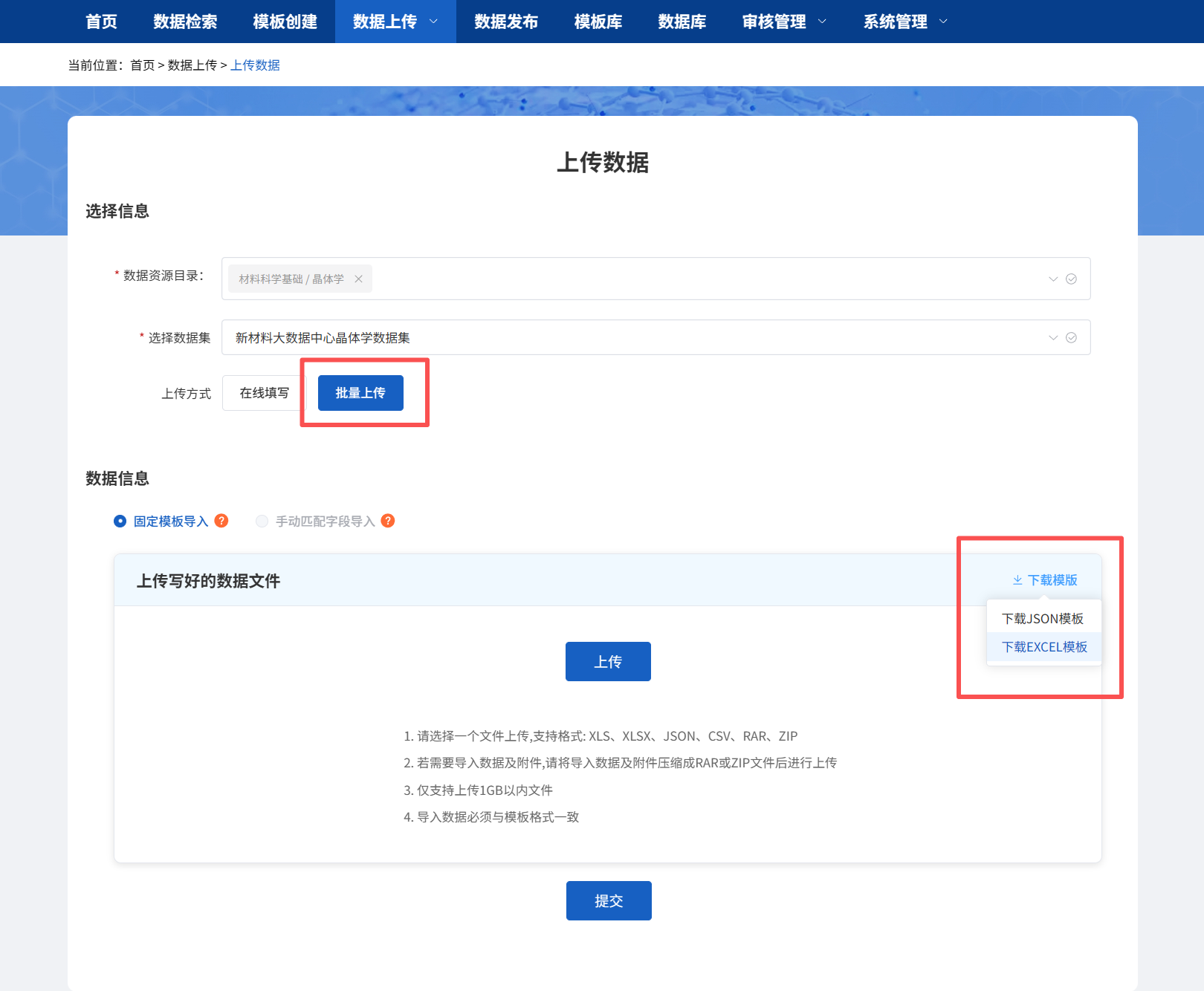Remove the 材料科学基础/晶体学 tag via its X icon
The height and width of the screenshot is (991, 1204).
point(359,279)
